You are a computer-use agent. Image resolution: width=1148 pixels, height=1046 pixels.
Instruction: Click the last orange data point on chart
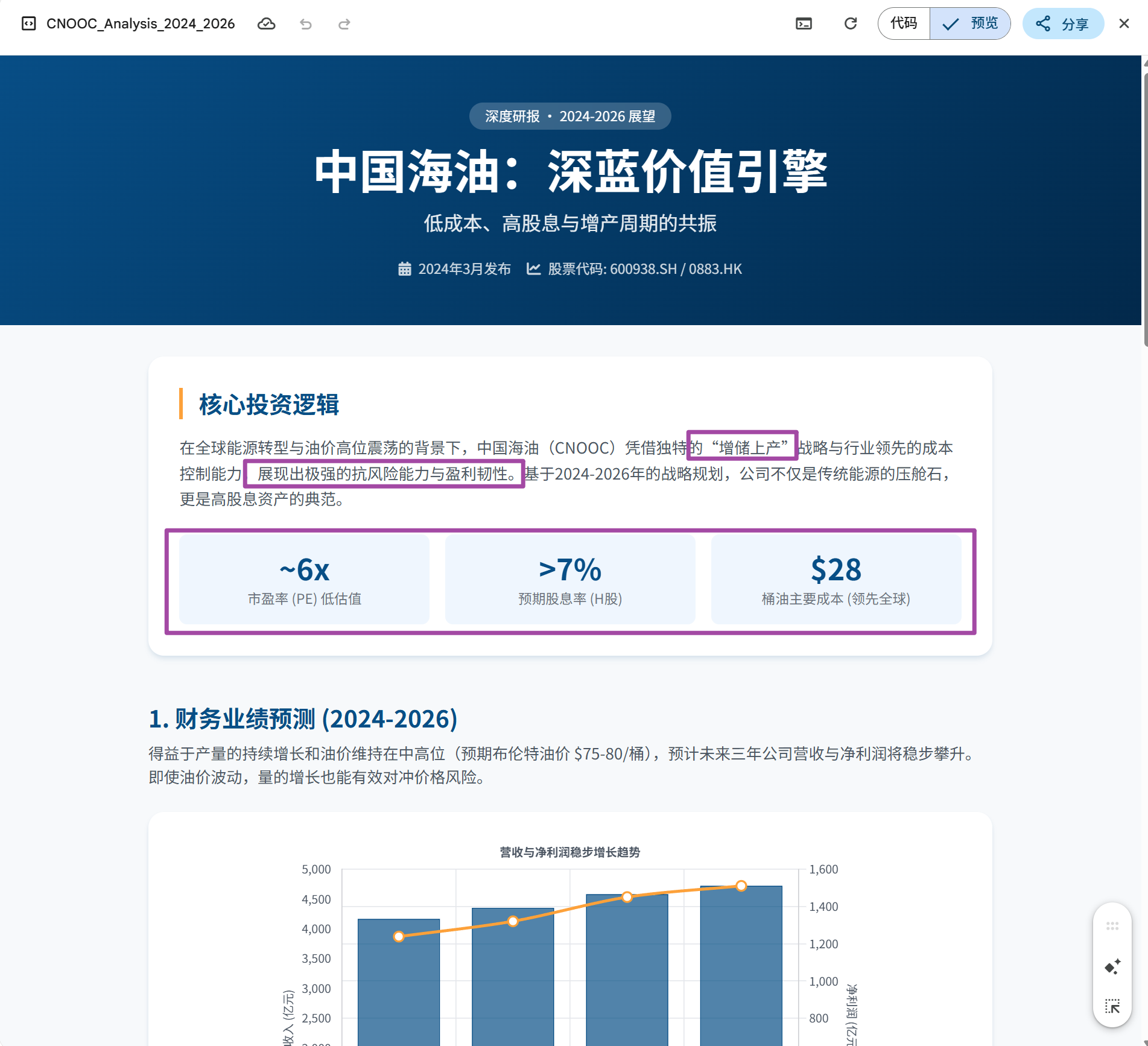point(741,886)
